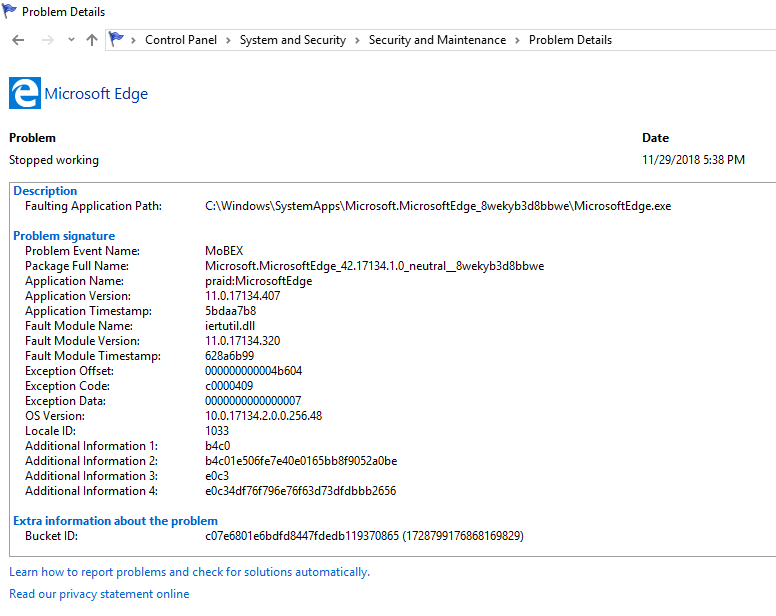Screen dimensions: 776x616
Task: Select fault module timestamp 628a6b99
Action: 230,356
